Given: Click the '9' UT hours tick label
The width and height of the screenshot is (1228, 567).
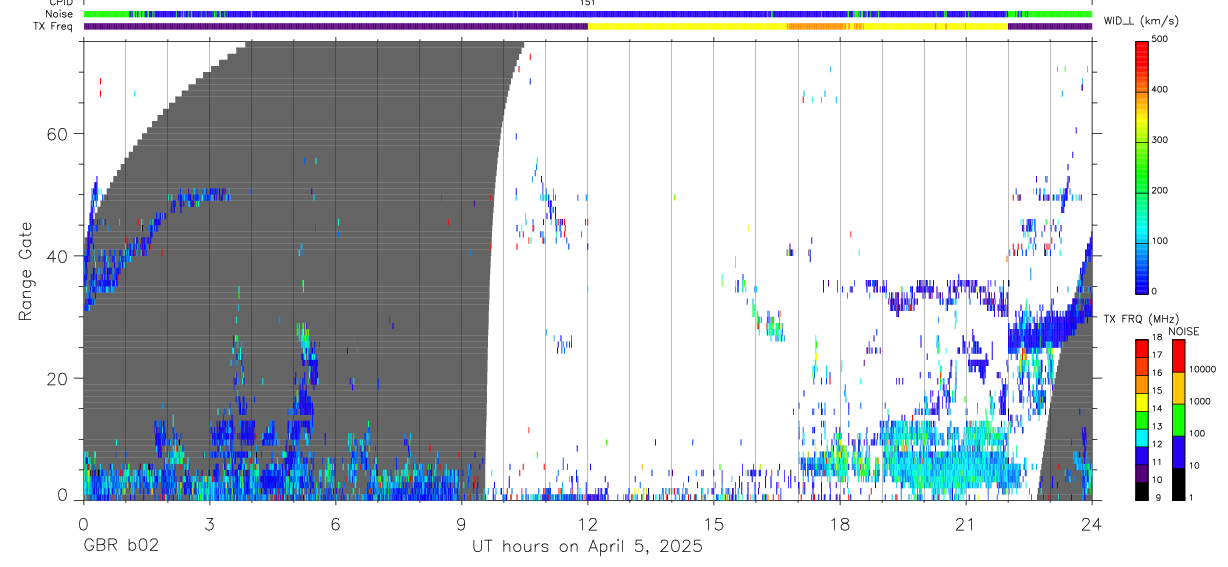Looking at the screenshot, I should 462,523.
